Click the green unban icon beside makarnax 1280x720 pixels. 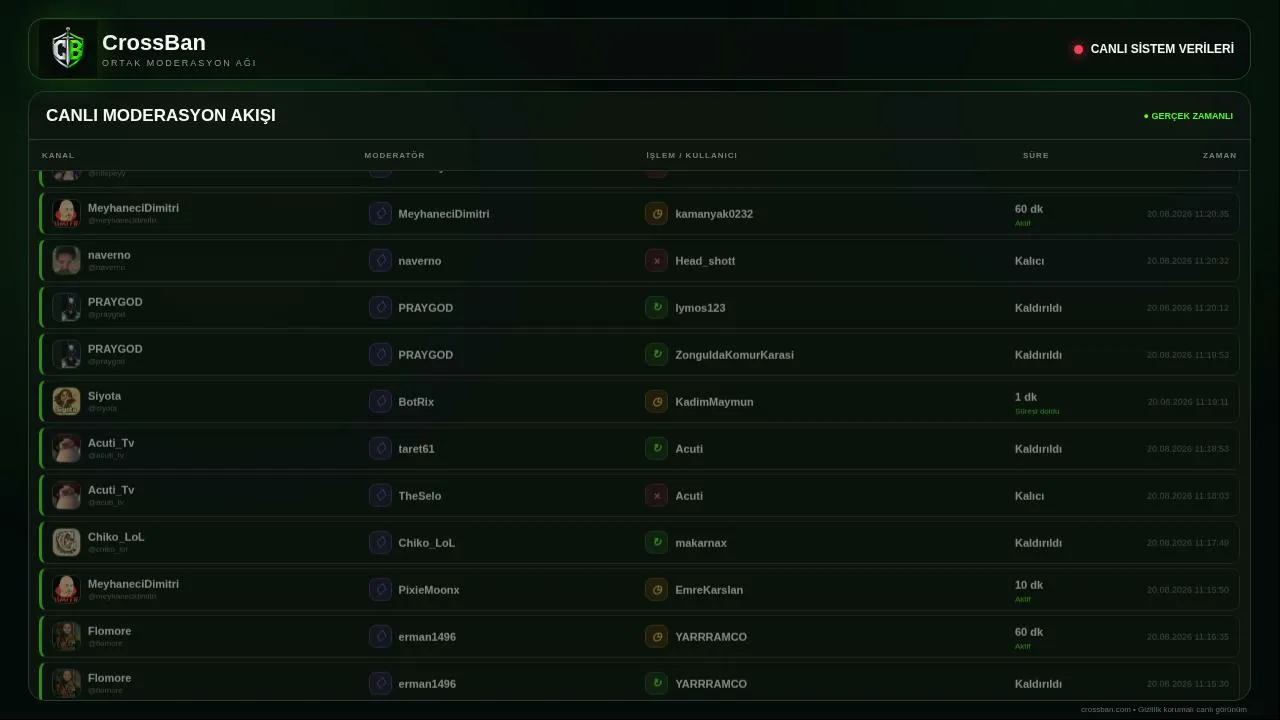click(x=656, y=542)
